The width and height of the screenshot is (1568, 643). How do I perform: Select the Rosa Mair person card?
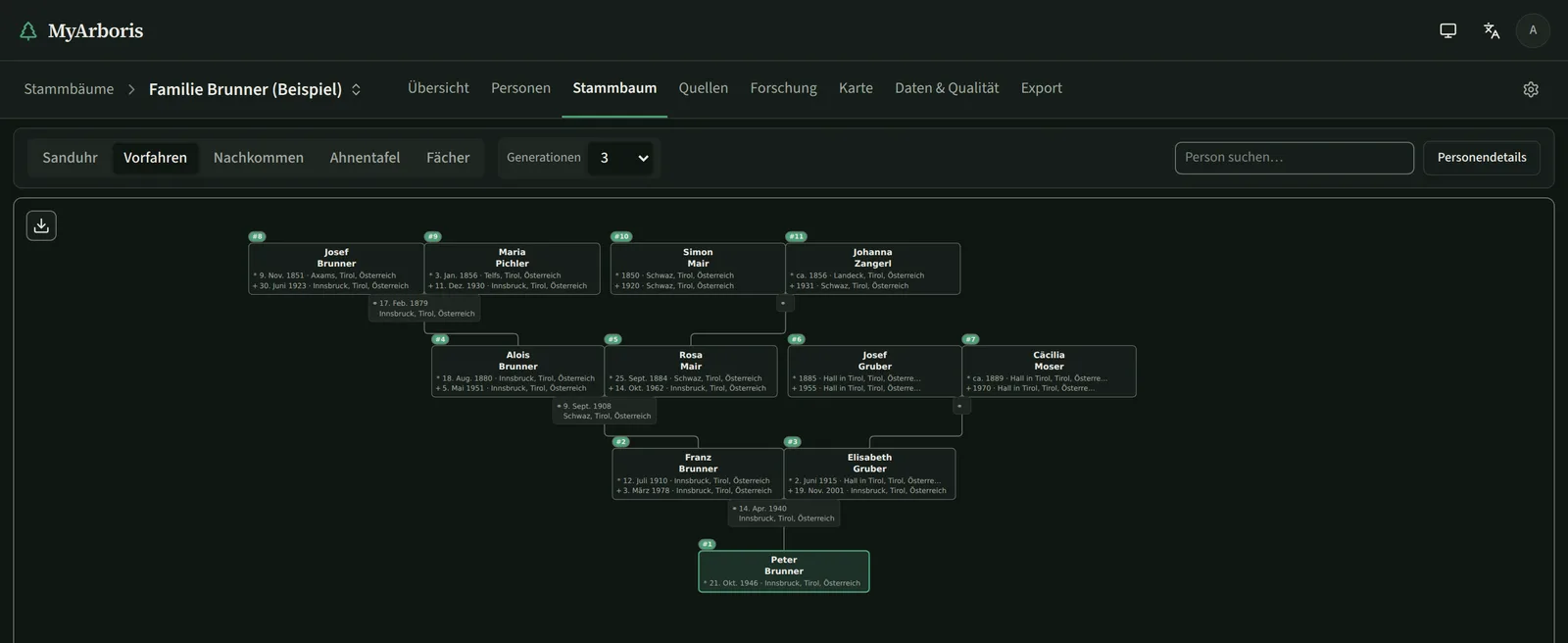click(691, 371)
